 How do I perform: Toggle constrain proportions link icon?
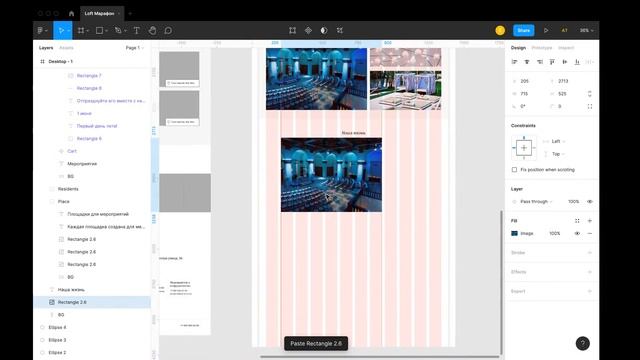[x=590, y=94]
